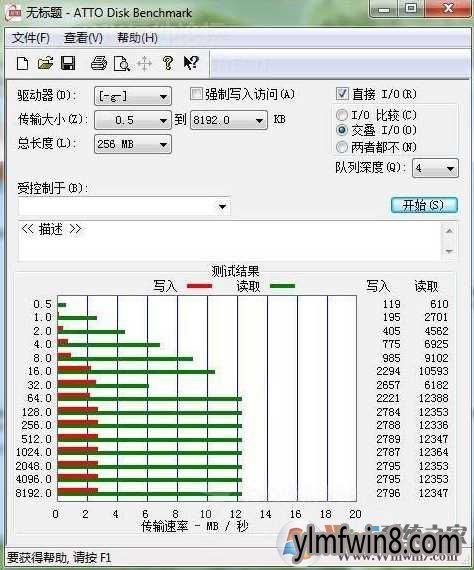
Task: Click the status bar help text
Action: (x=59, y=557)
